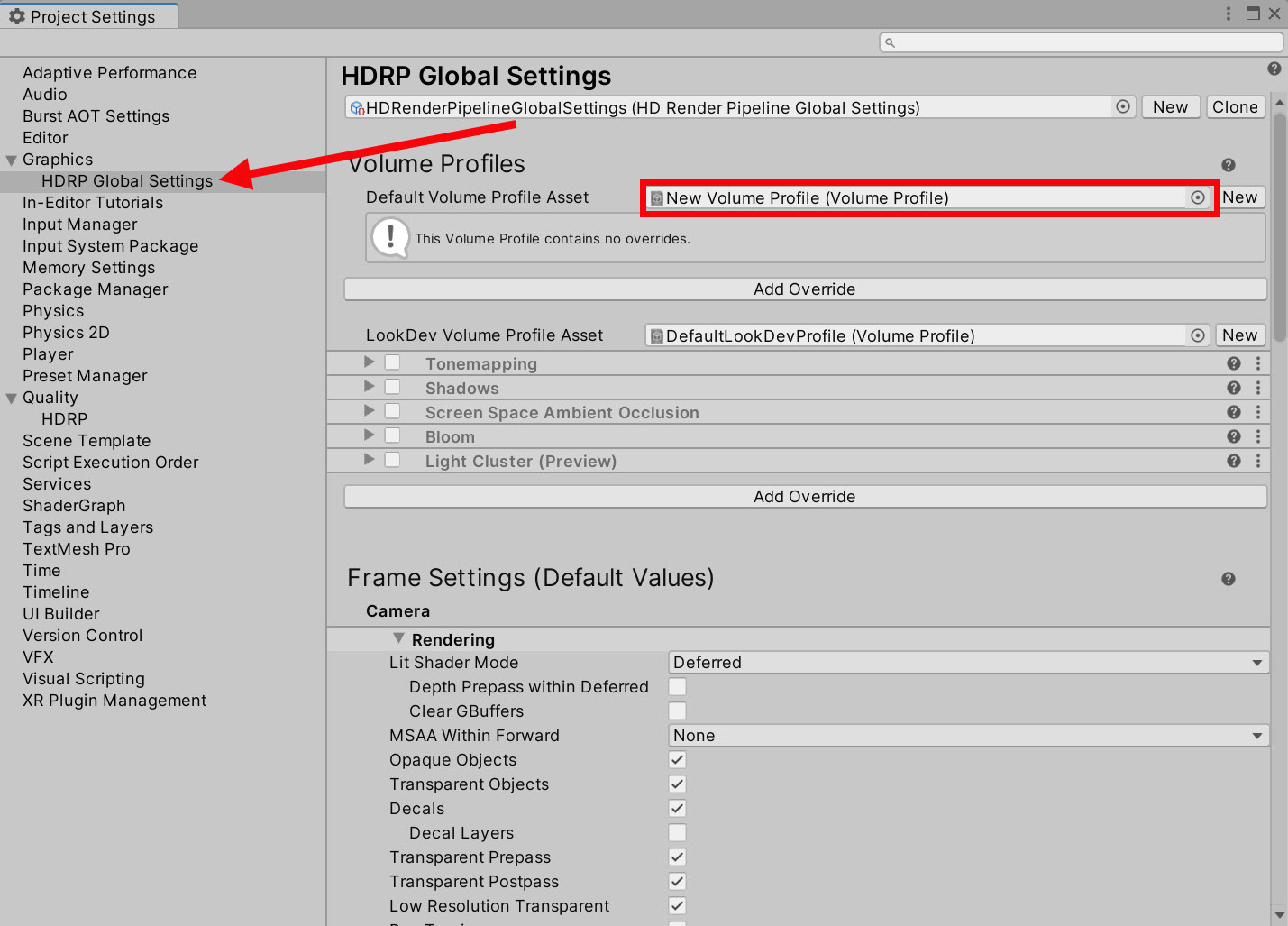Open help for HDRP Global Settings
This screenshot has width=1288, height=926.
pyautogui.click(x=1274, y=69)
